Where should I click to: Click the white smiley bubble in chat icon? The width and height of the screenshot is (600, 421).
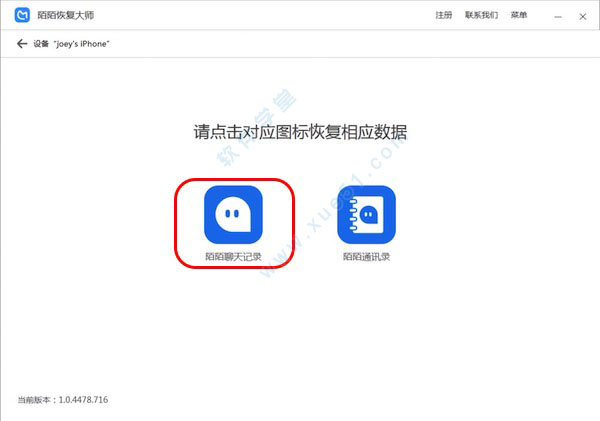[x=233, y=213]
